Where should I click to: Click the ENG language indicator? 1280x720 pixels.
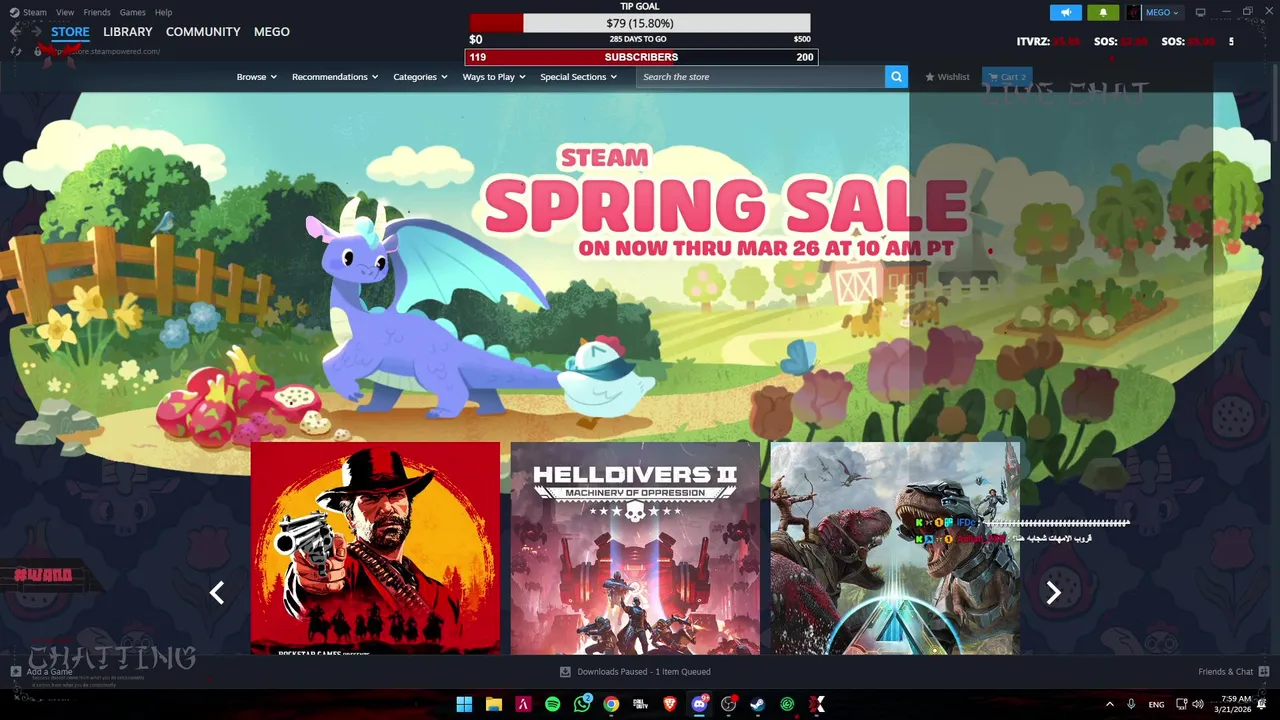[1156, 705]
